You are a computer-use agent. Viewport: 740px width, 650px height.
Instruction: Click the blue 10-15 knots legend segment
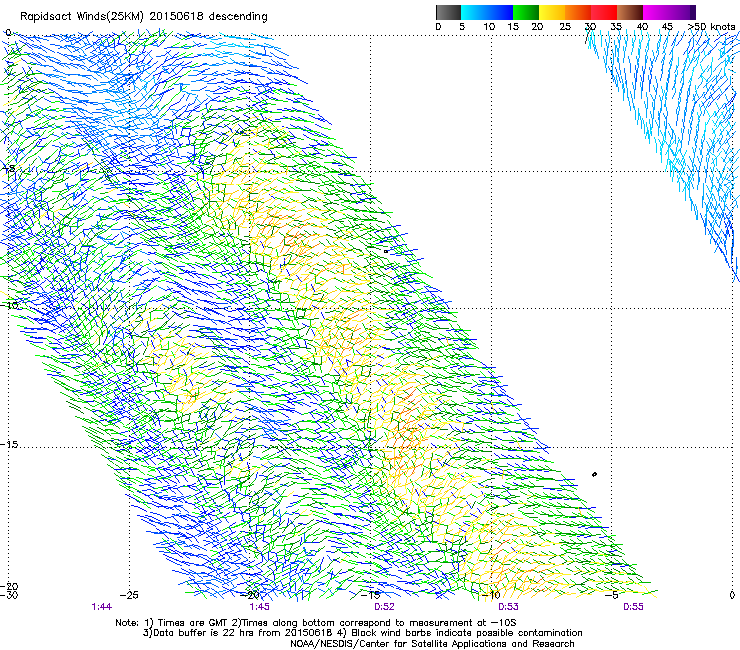pyautogui.click(x=500, y=12)
